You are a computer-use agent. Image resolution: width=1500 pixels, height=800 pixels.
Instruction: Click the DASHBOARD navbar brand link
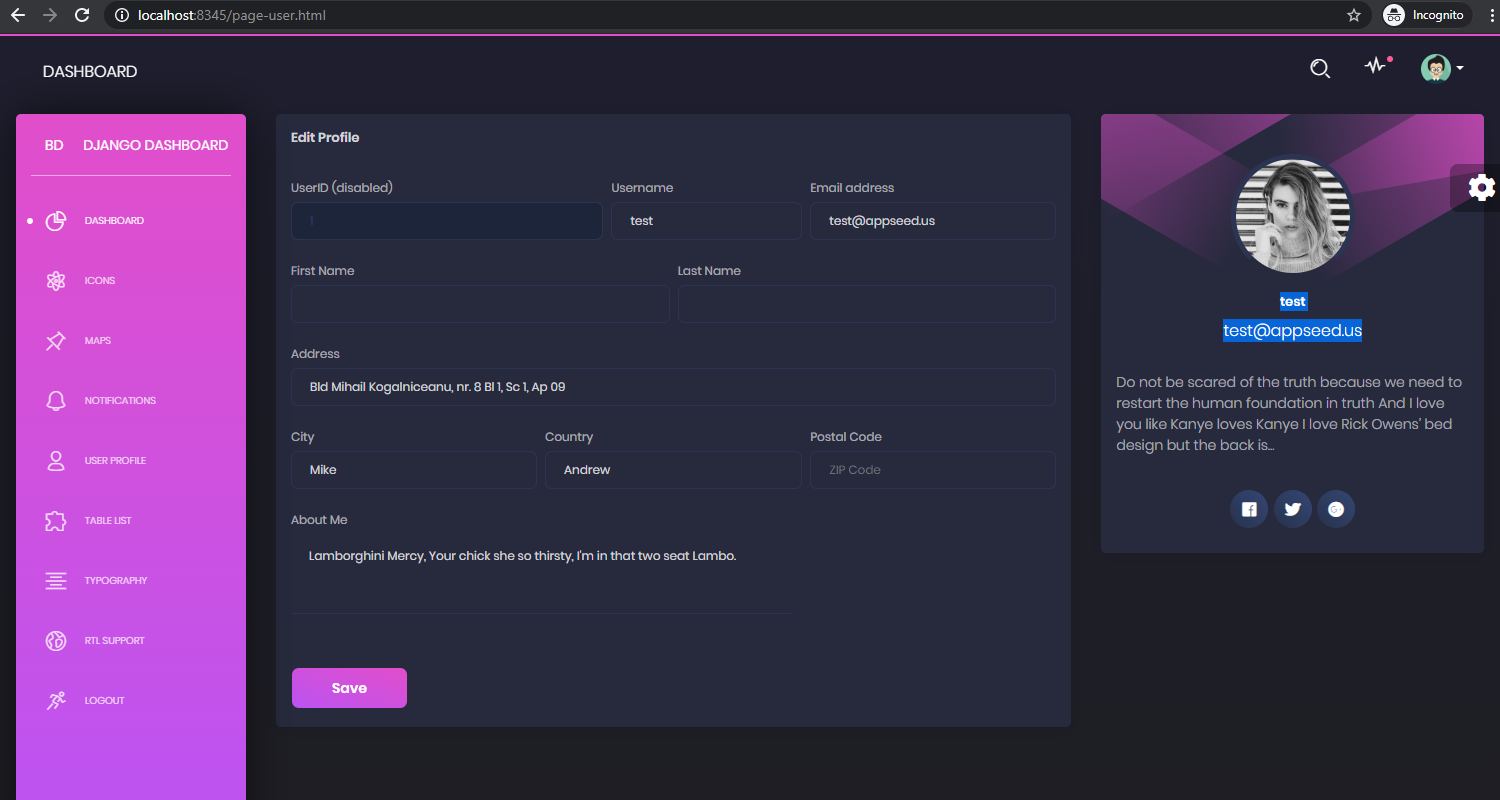pos(90,72)
